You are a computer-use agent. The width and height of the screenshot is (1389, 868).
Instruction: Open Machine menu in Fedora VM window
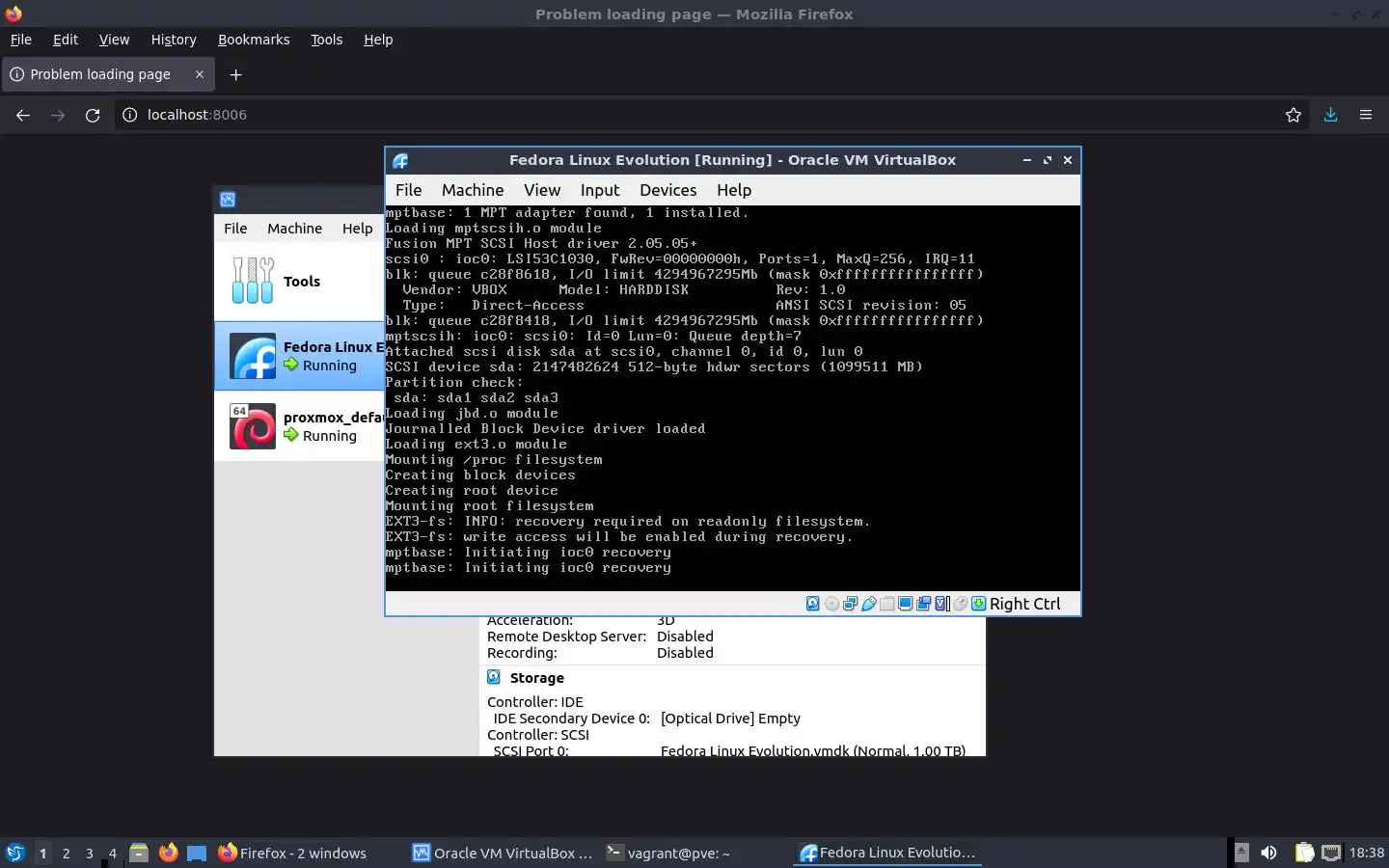point(473,190)
